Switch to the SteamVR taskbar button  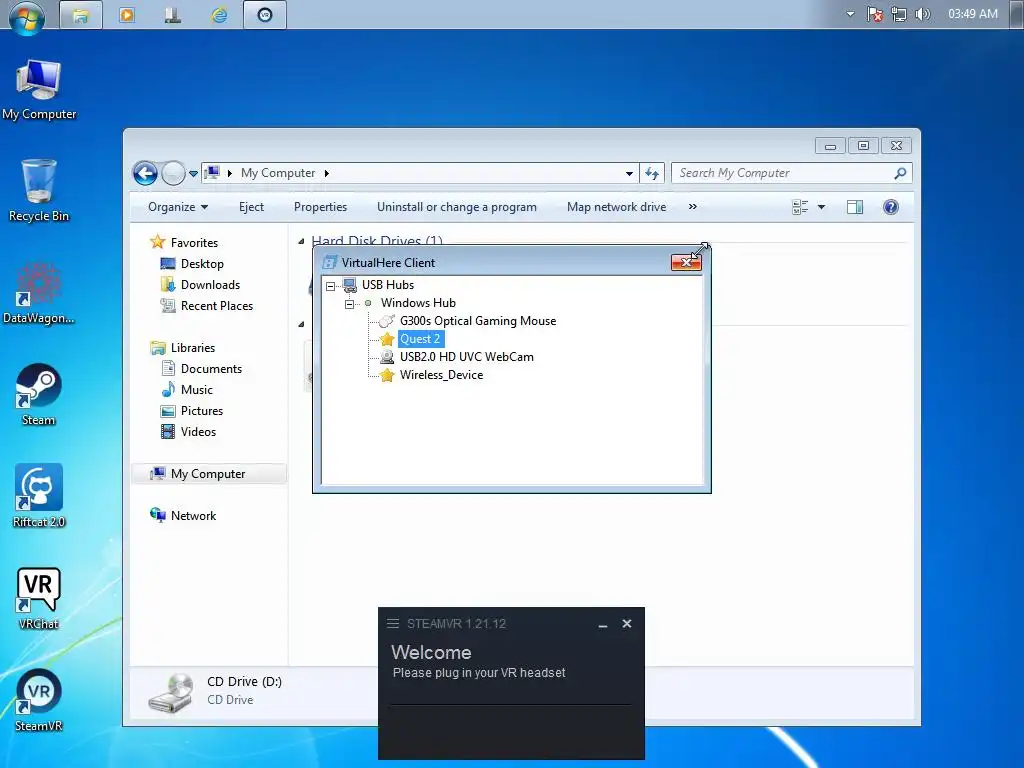tap(265, 15)
